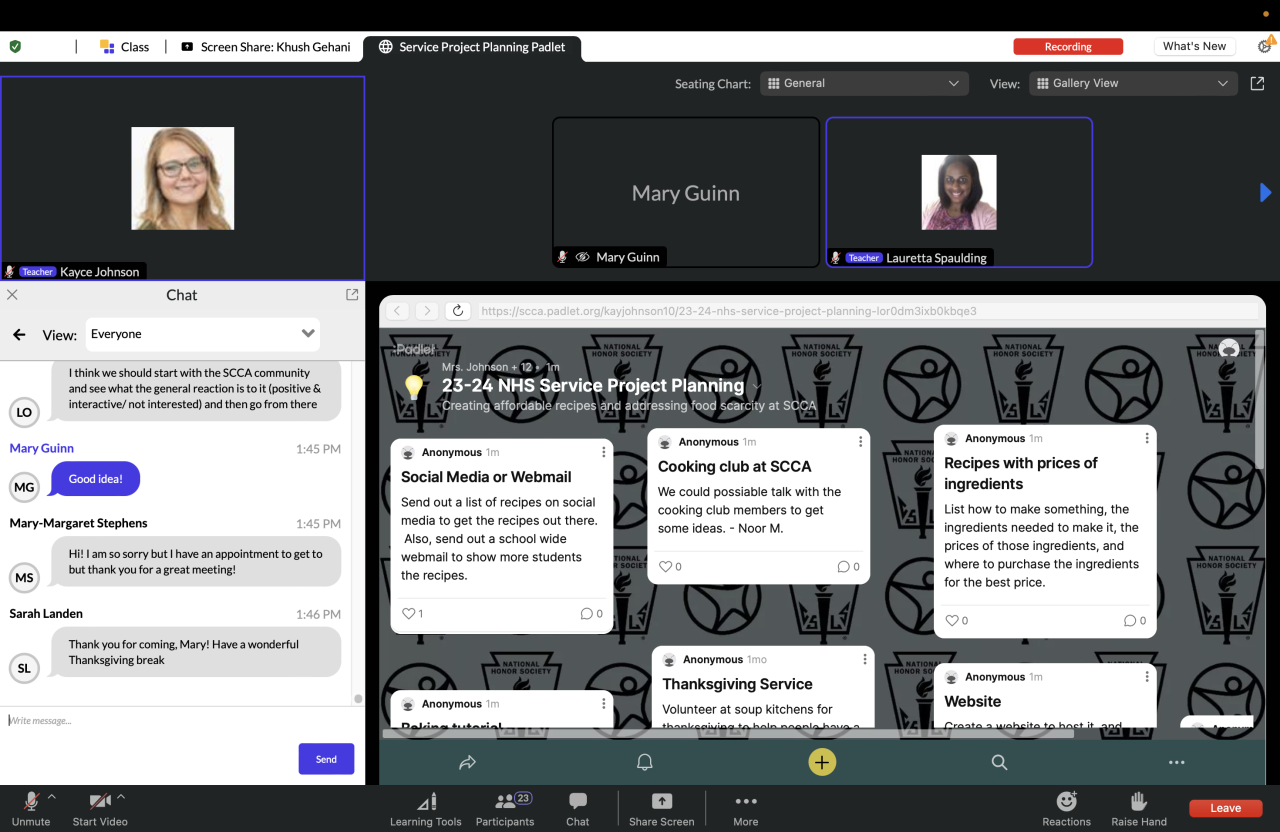Send the chat message

click(326, 759)
